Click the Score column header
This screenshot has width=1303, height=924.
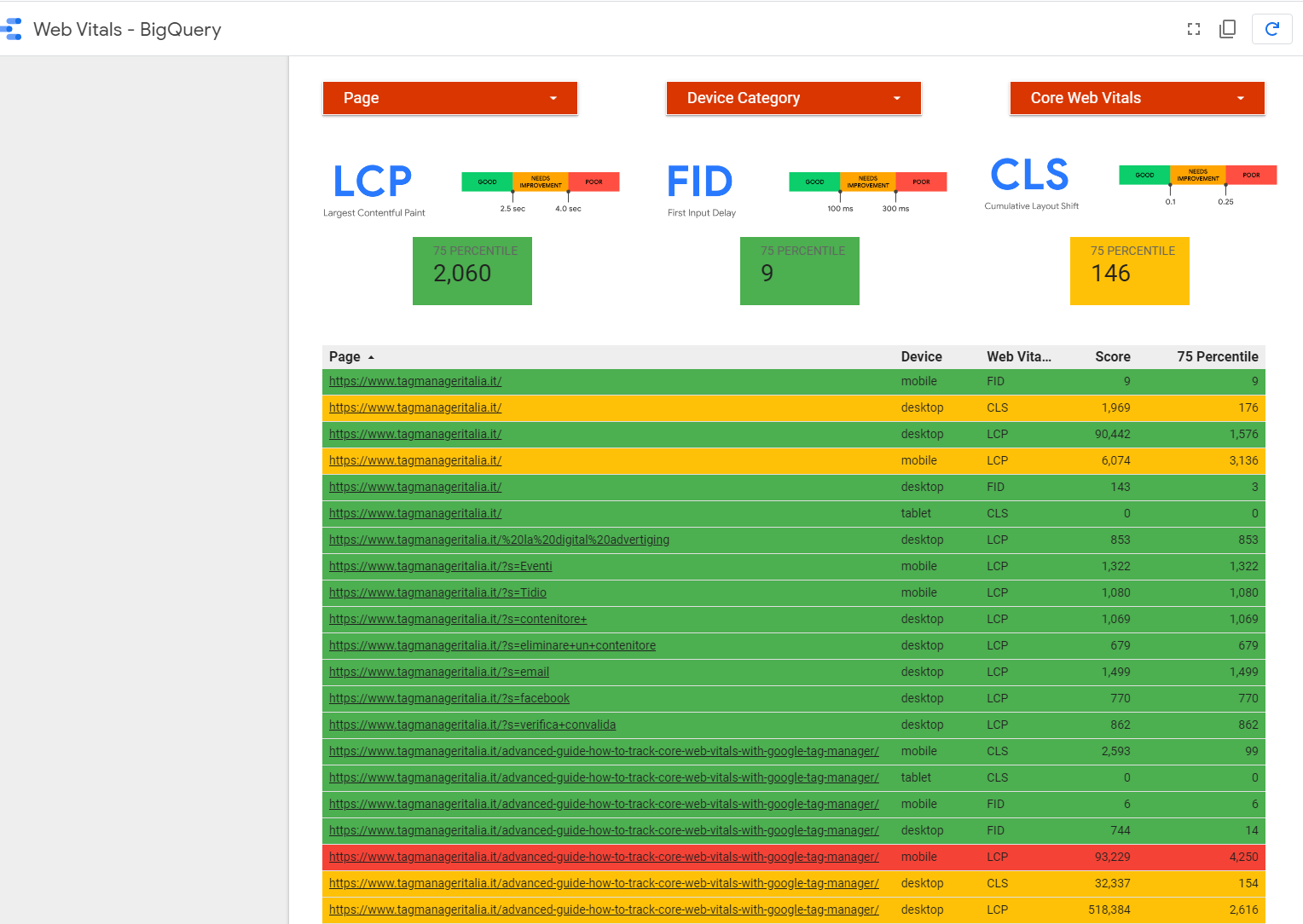click(x=1112, y=356)
